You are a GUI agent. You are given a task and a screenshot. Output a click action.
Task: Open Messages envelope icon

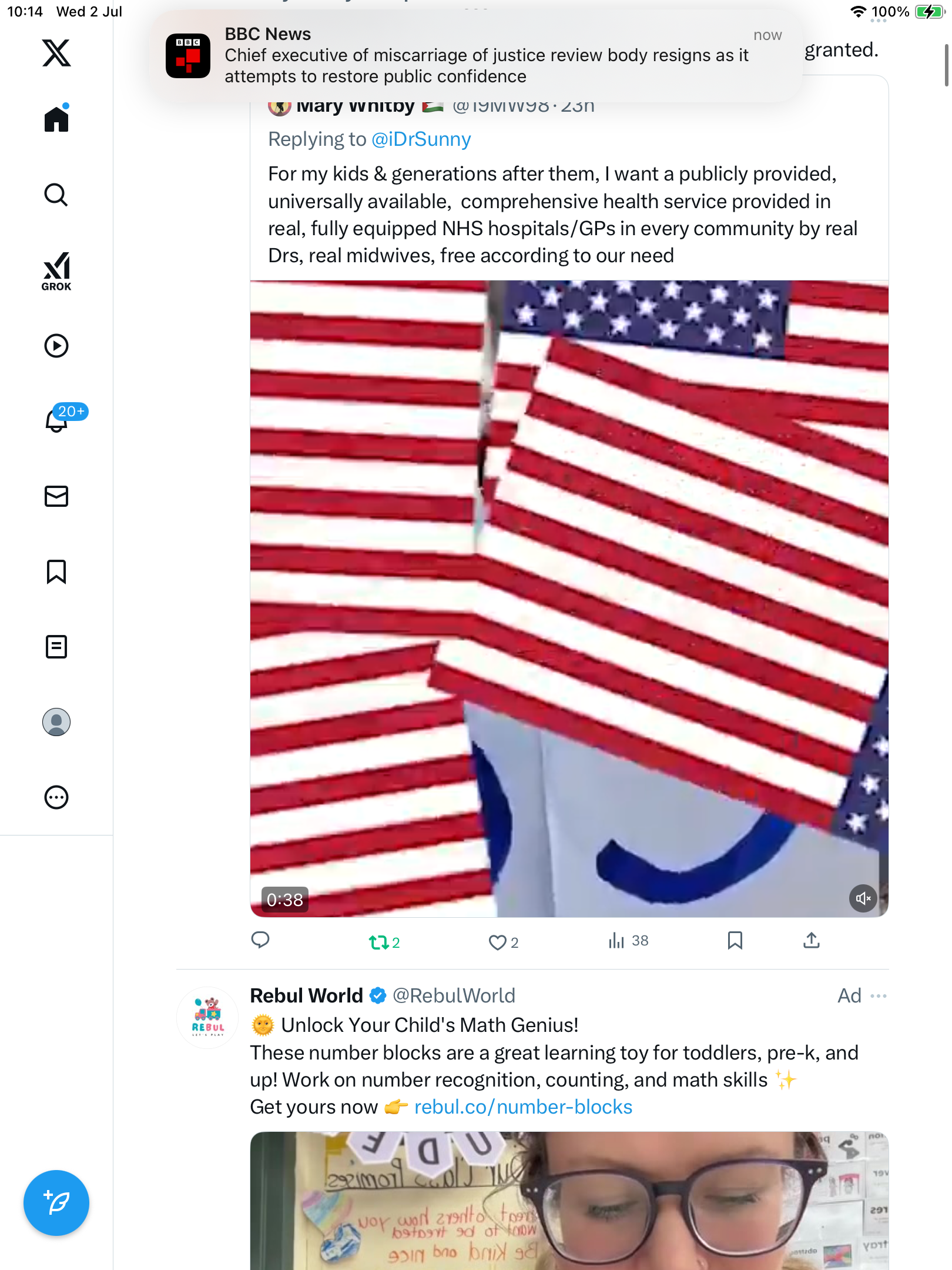(x=56, y=496)
